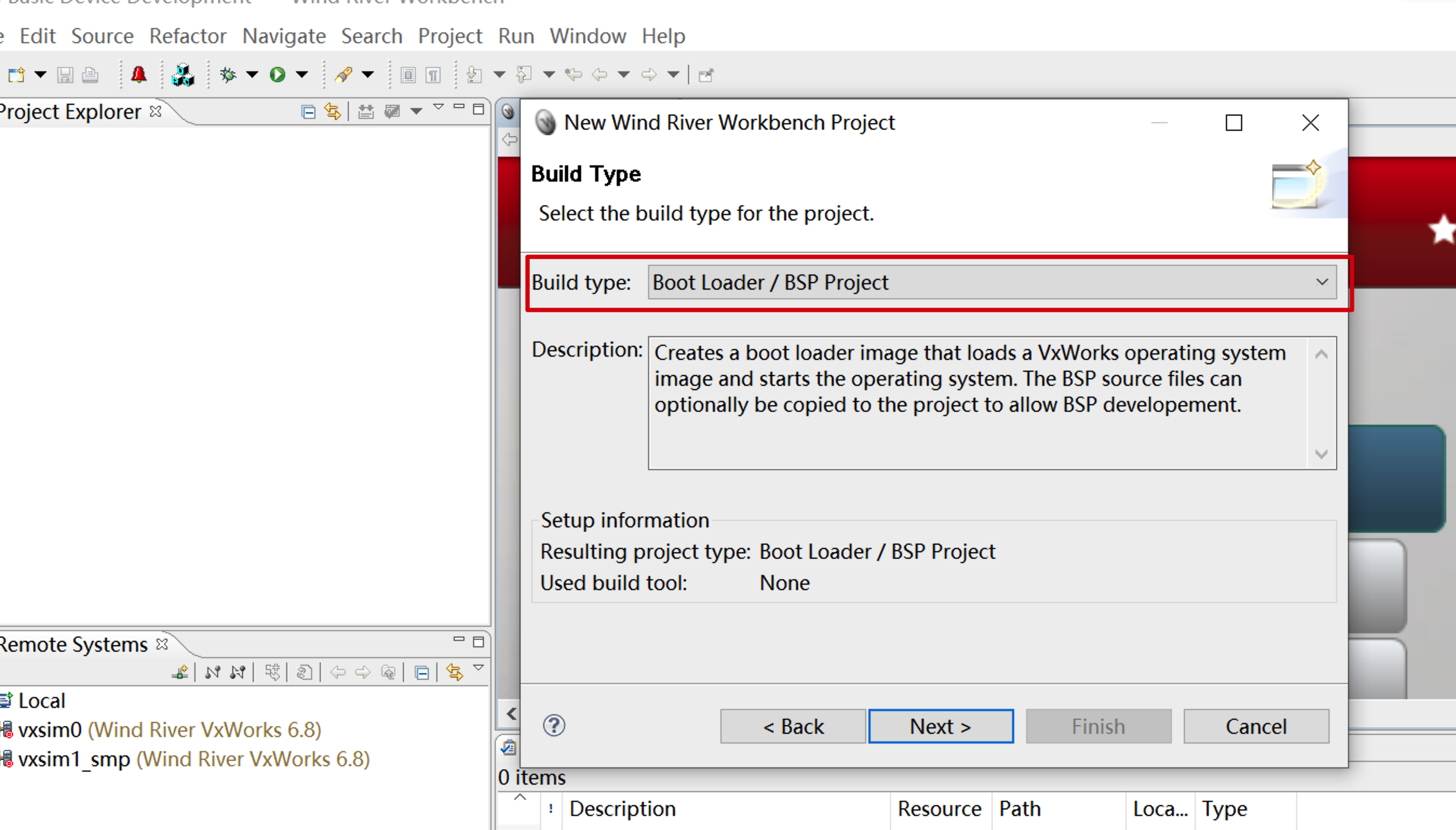Viewport: 1456px width, 830px height.
Task: Click the cyan cubes build icon
Action: click(x=183, y=75)
